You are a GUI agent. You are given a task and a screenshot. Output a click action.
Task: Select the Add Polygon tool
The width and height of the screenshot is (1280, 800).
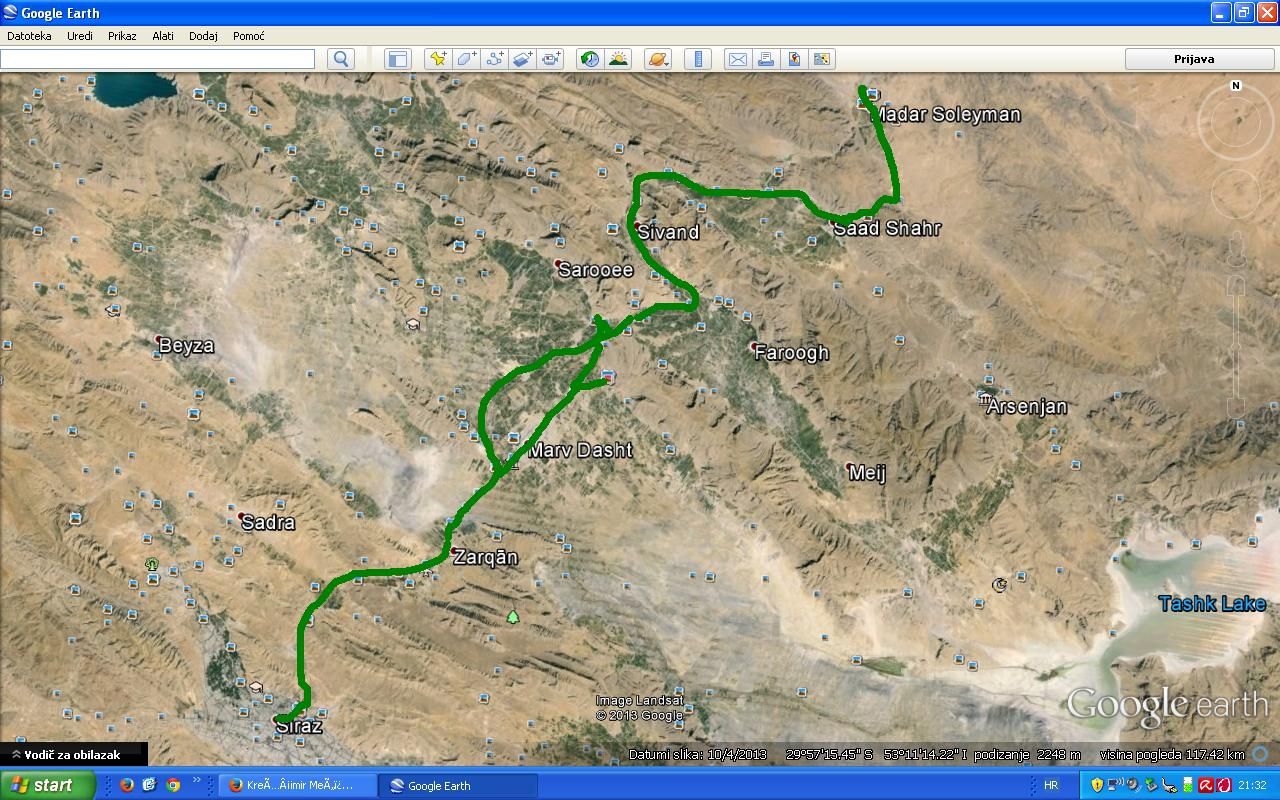click(467, 59)
